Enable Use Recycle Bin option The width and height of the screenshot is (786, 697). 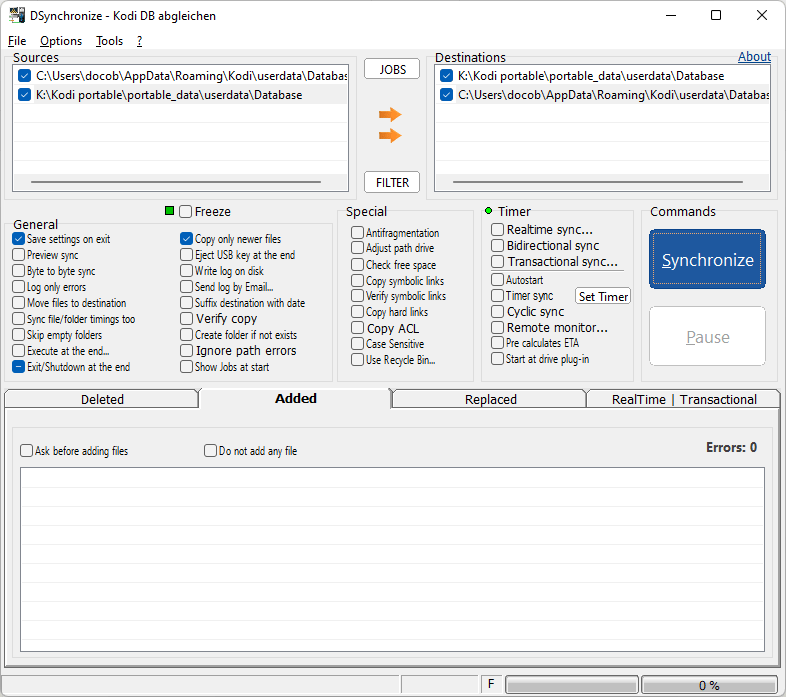357,360
